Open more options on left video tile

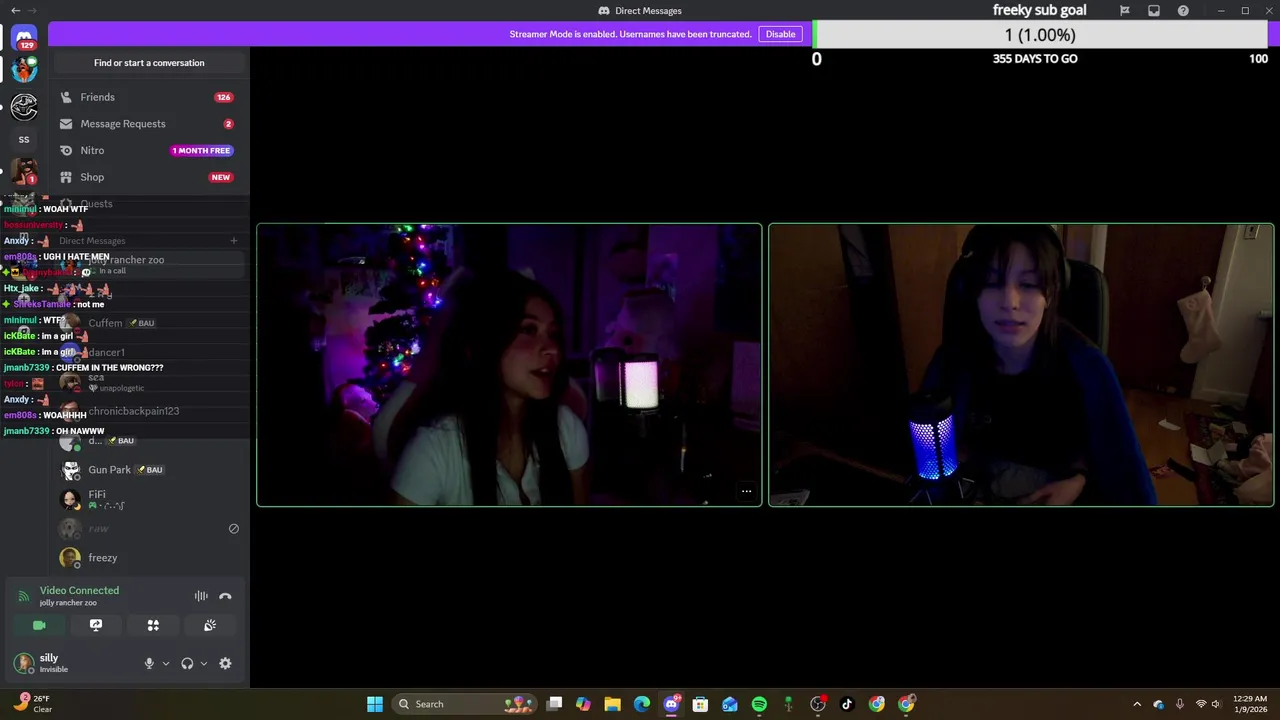tap(746, 491)
